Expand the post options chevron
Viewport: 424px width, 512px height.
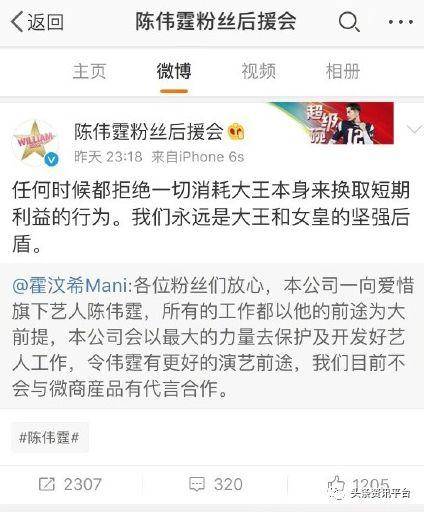(x=414, y=130)
